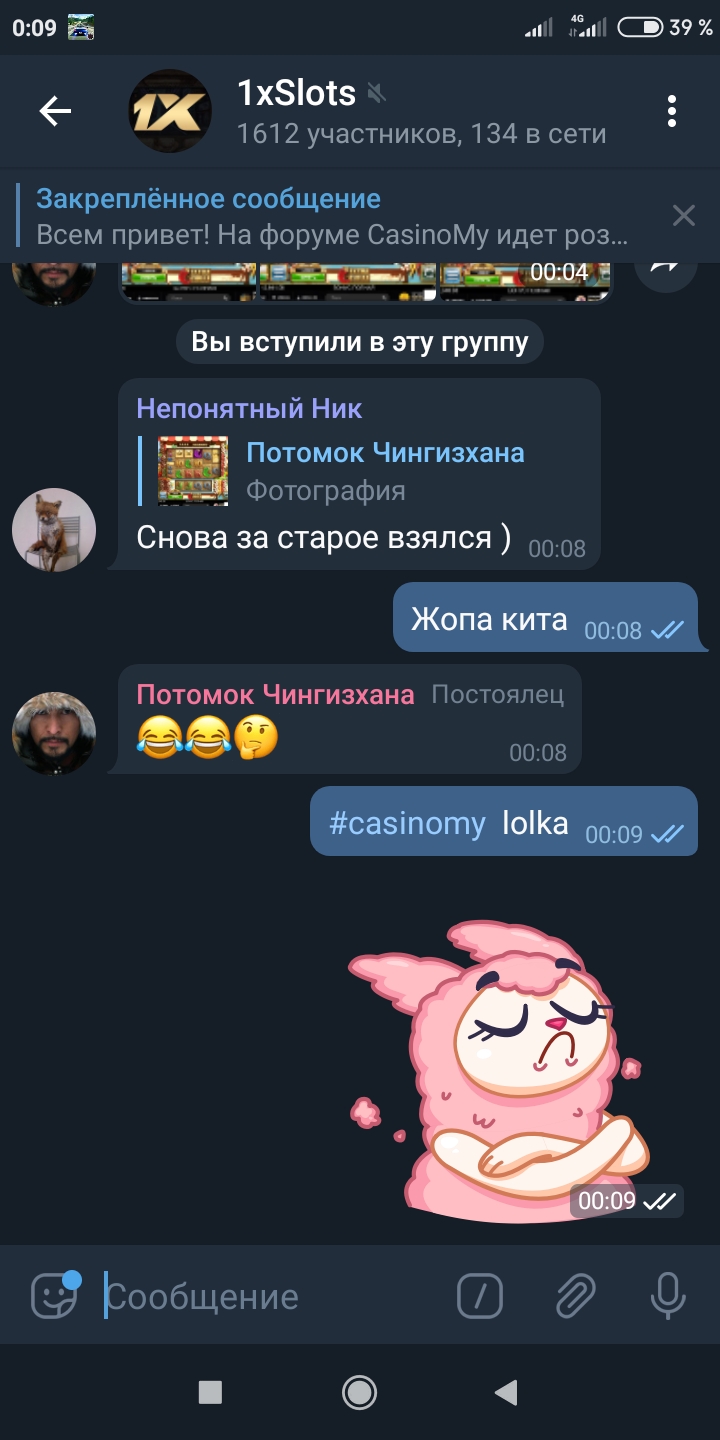Tap the #casinomy hashtag link
The height and width of the screenshot is (1440, 720).
pos(407,824)
